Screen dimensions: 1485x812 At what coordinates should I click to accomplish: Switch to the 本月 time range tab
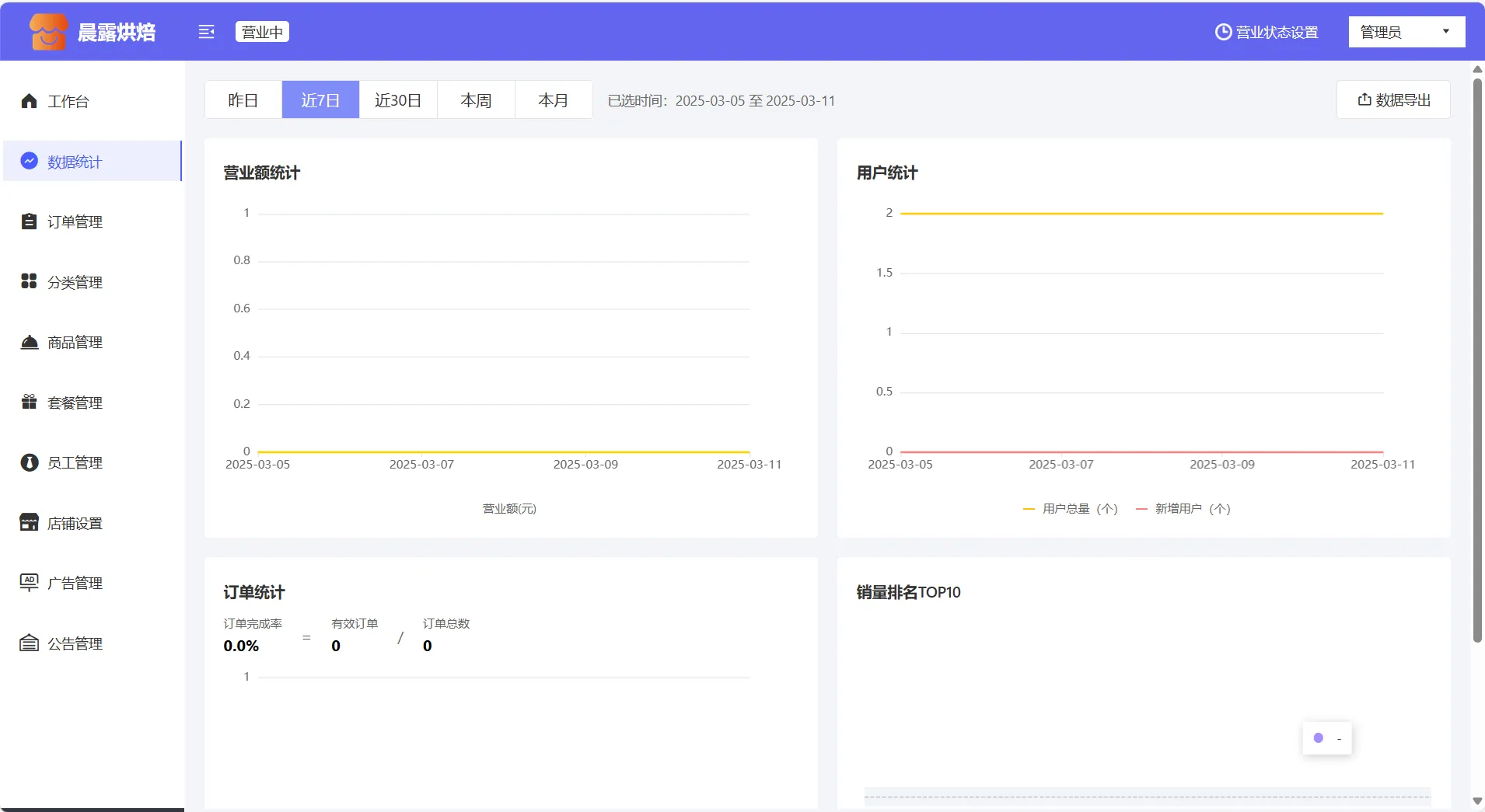click(x=553, y=100)
